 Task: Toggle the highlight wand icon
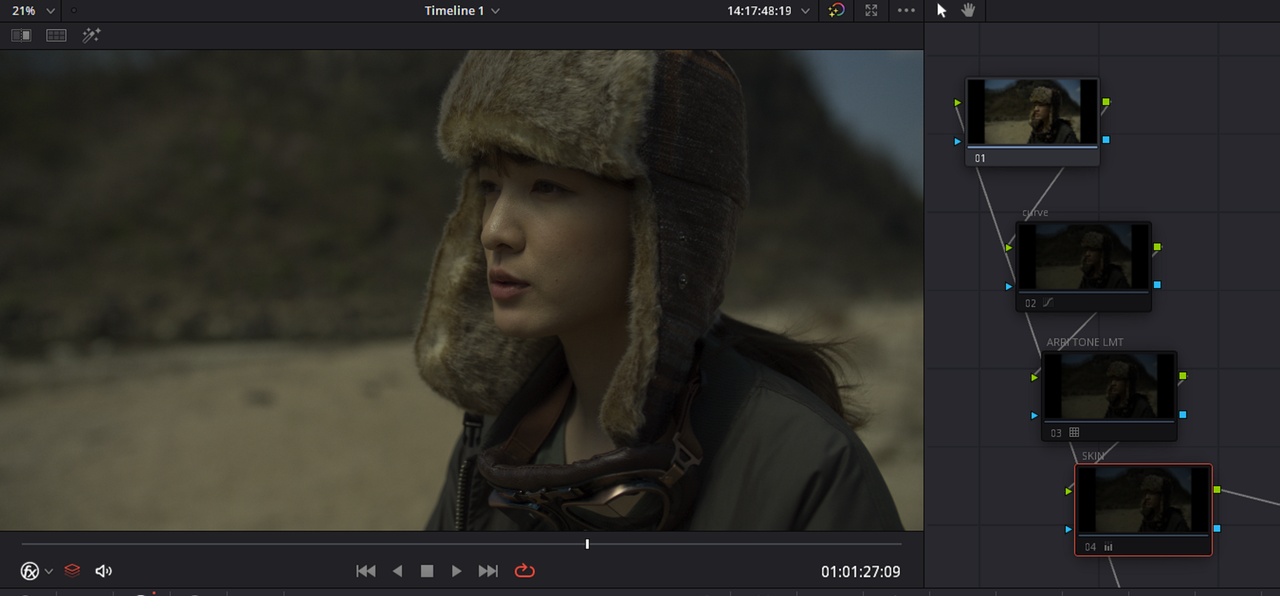[x=92, y=35]
